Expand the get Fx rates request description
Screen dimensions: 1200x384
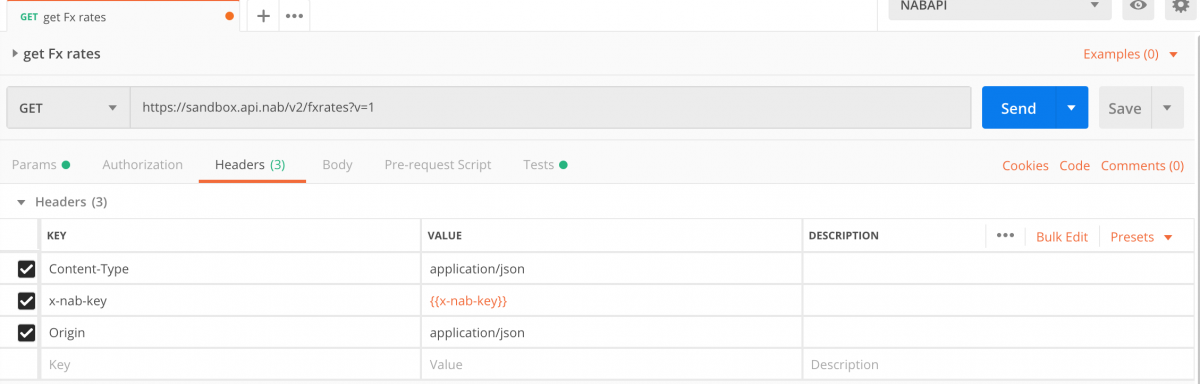click(x=15, y=54)
